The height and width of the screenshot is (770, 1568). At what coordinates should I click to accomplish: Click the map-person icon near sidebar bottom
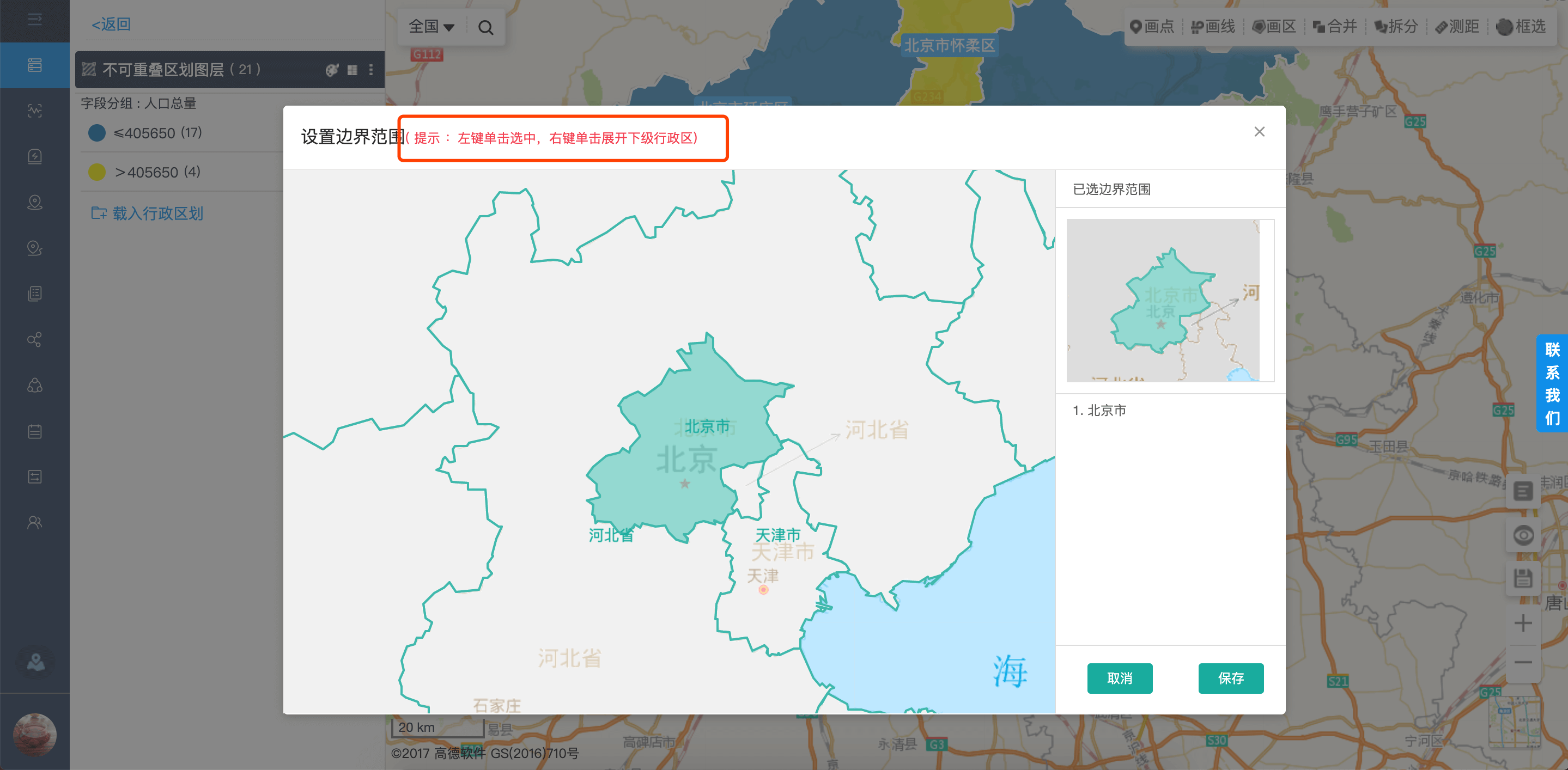pos(35,662)
